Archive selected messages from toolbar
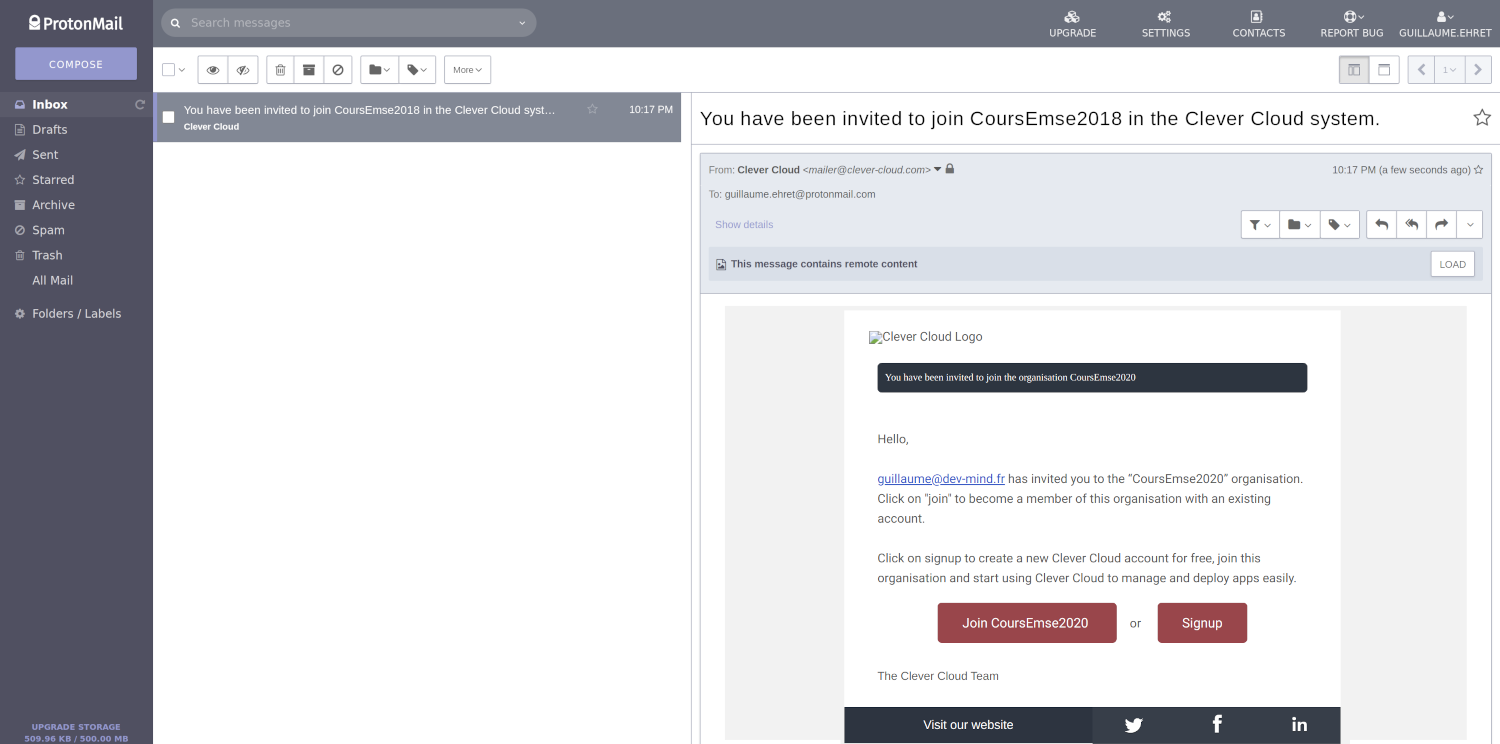Image resolution: width=1500 pixels, height=744 pixels. 309,70
